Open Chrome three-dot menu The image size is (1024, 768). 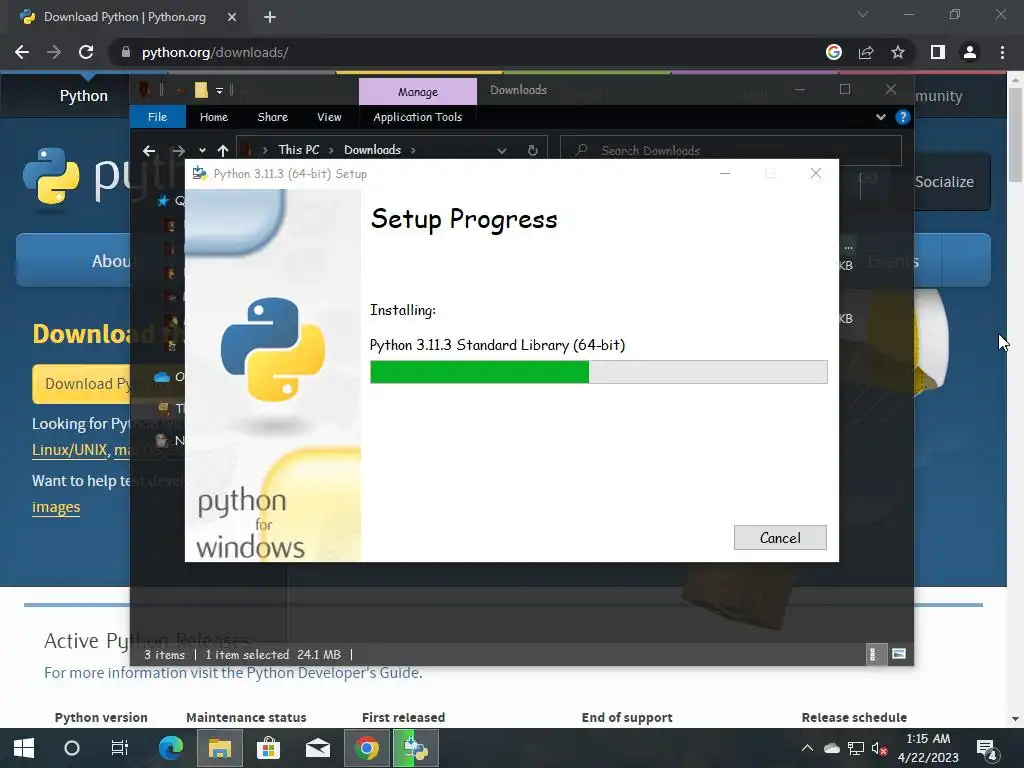(1002, 52)
